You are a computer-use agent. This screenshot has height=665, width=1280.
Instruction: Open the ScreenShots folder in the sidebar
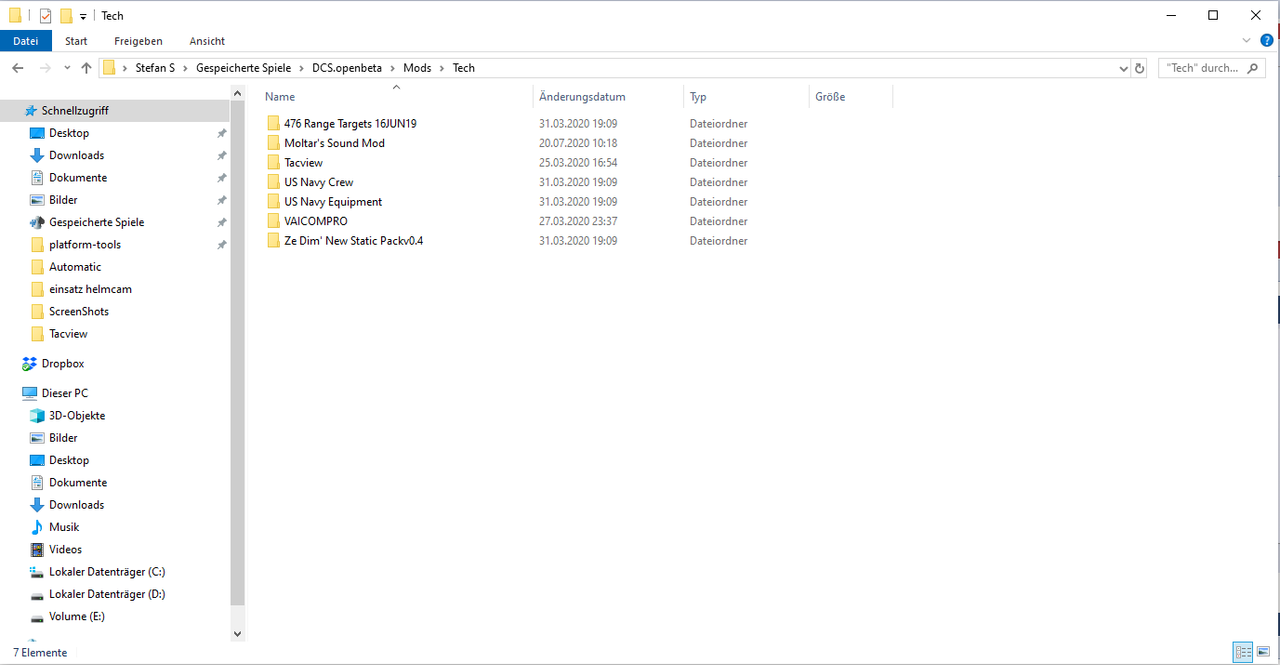point(79,311)
